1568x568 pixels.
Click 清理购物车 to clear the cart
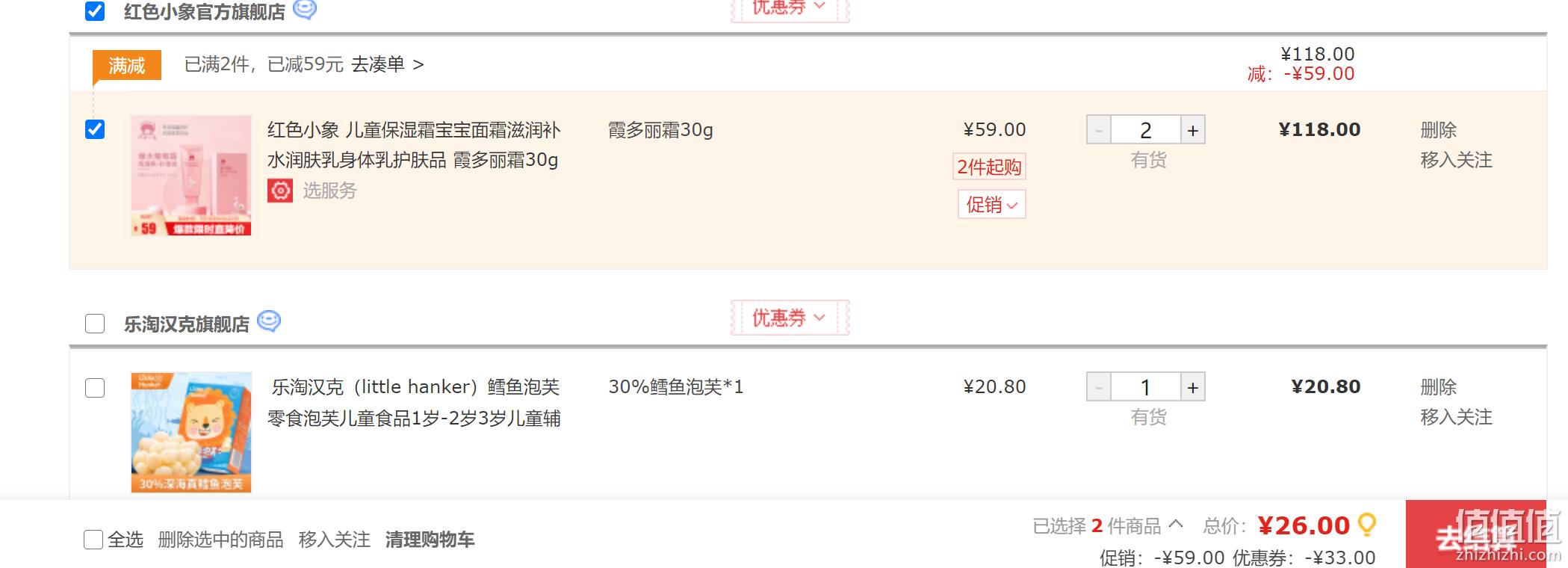[430, 540]
